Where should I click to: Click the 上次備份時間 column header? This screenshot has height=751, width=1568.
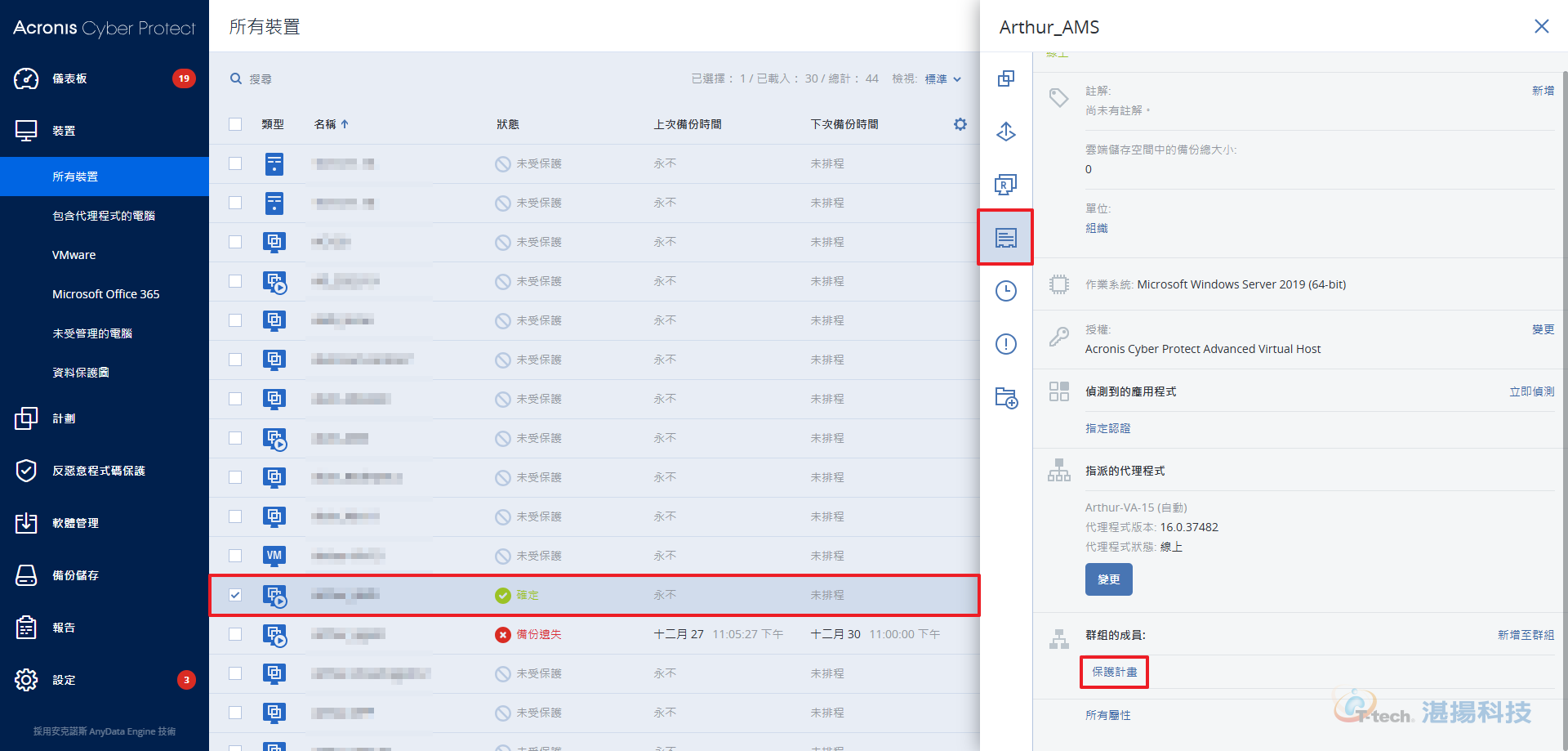pos(687,124)
